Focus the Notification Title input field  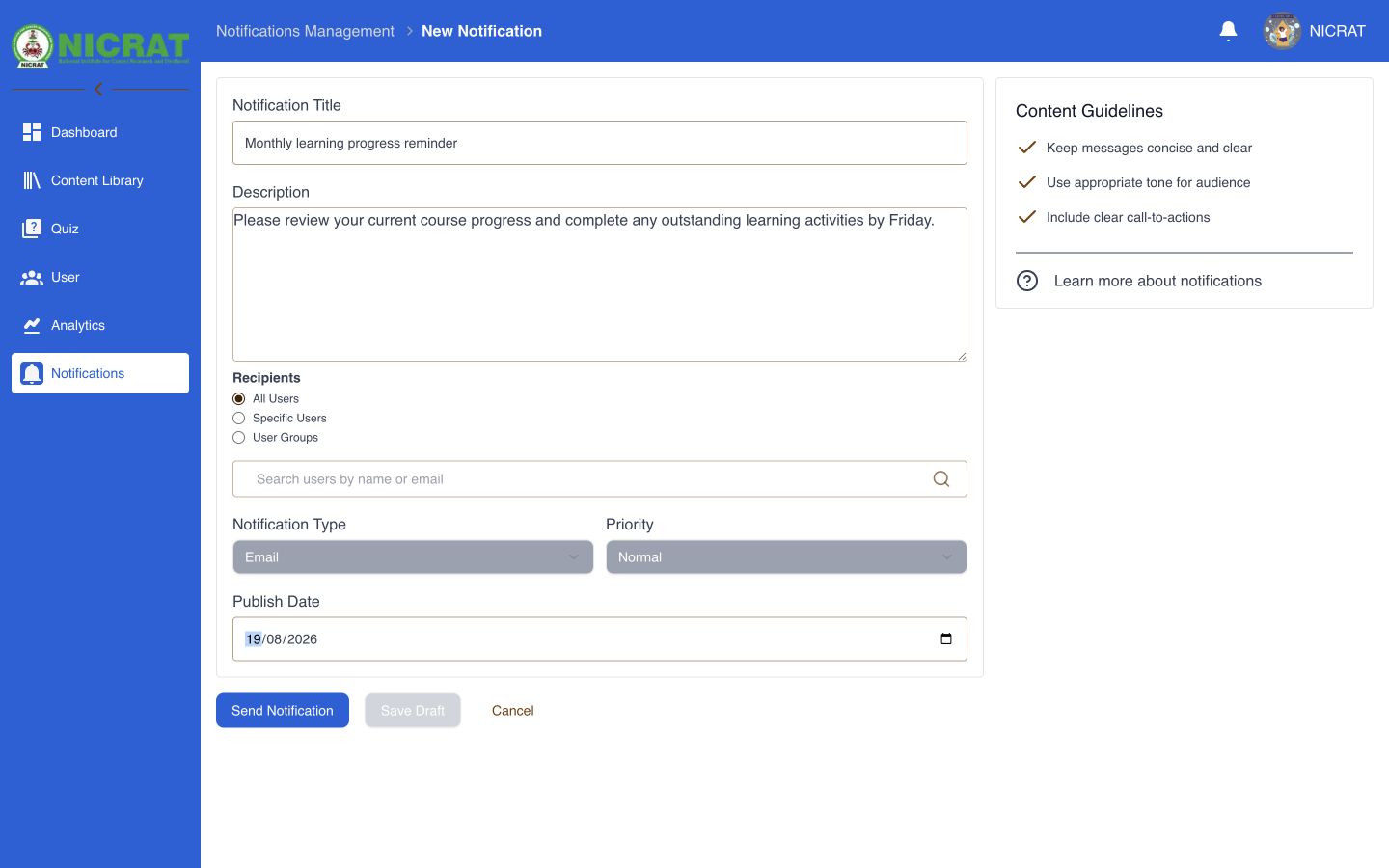tap(600, 143)
